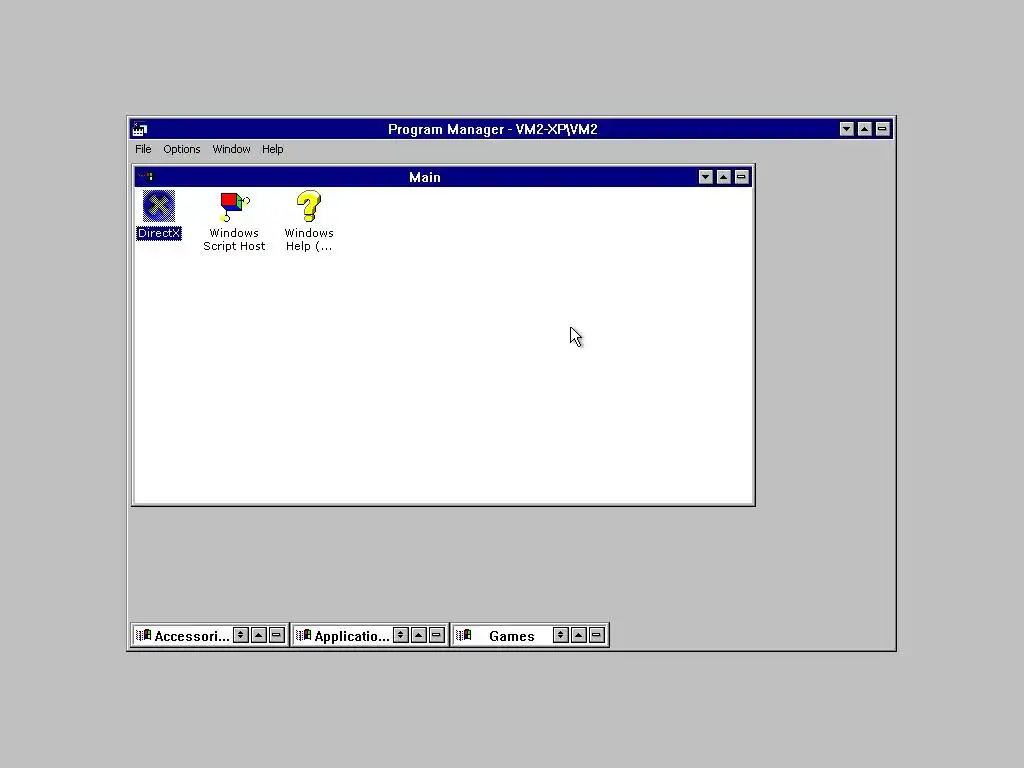Click the 'Windows Script Host' label
Image resolution: width=1024 pixels, height=768 pixels.
pos(234,240)
